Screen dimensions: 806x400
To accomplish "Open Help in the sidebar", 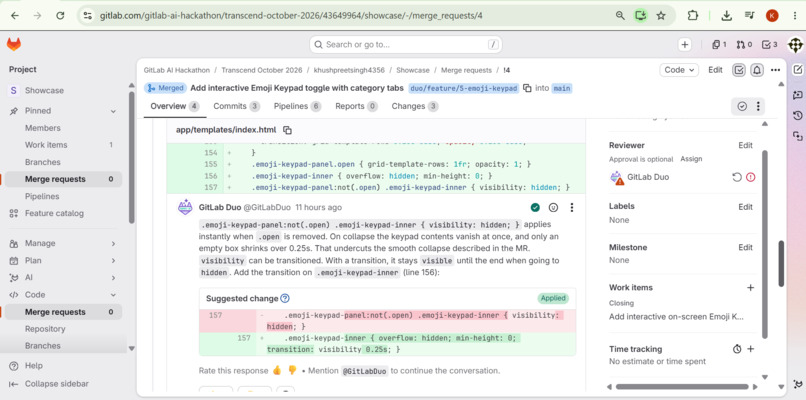I will click(34, 366).
